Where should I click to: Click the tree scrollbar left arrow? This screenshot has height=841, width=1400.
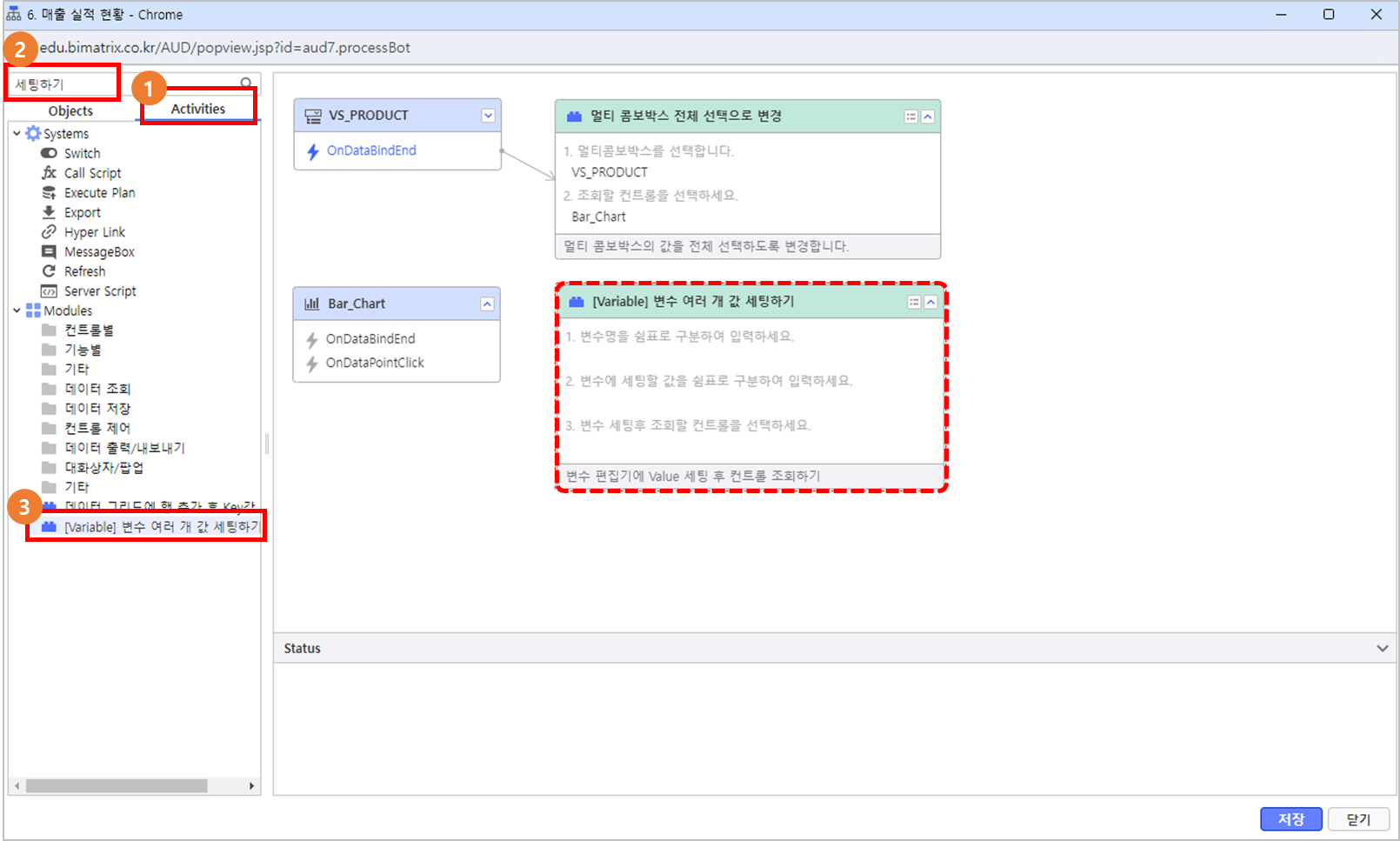(x=17, y=786)
